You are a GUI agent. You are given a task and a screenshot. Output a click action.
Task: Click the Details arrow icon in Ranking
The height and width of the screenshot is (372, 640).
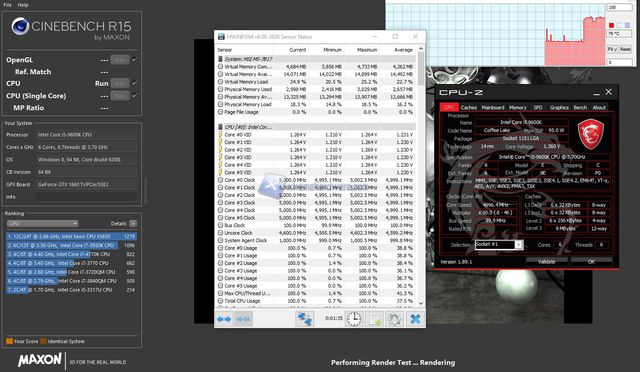[133, 223]
